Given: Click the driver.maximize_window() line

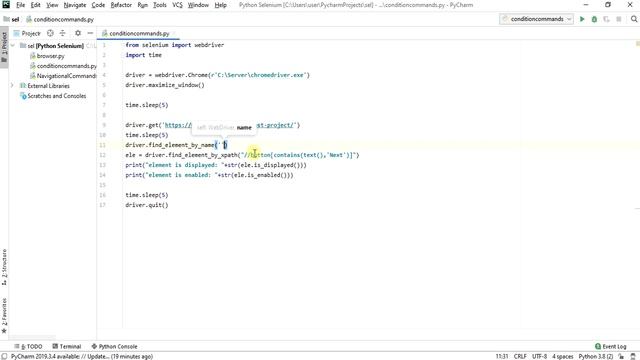Looking at the screenshot, I should (x=165, y=85).
